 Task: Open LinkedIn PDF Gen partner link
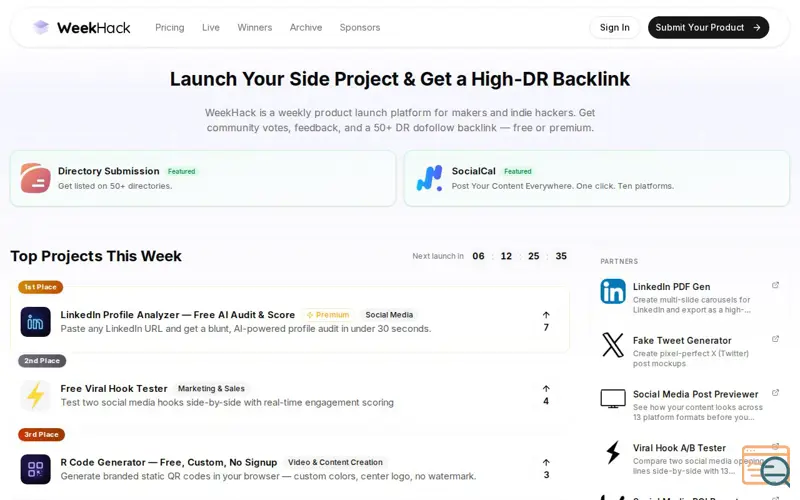click(x=671, y=287)
